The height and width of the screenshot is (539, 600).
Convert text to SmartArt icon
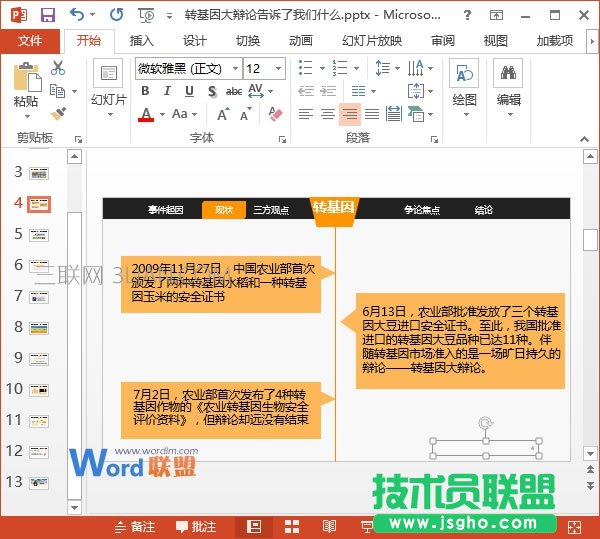(420, 114)
